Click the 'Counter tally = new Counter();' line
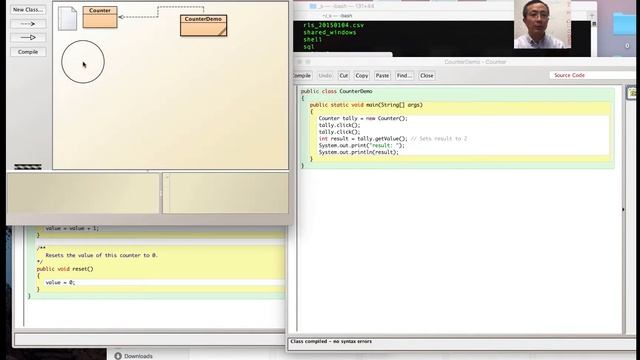640x360 pixels. (363, 118)
